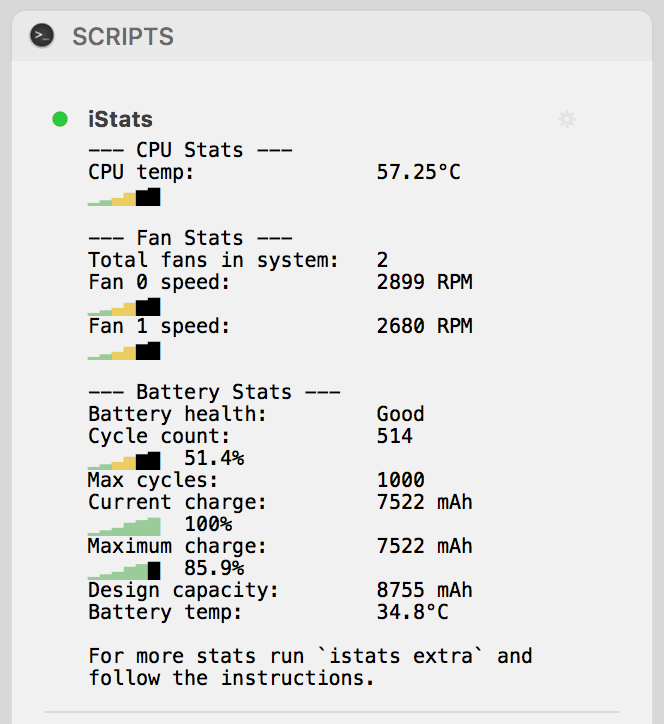Click the '100%' current charge percentage text

tap(208, 524)
